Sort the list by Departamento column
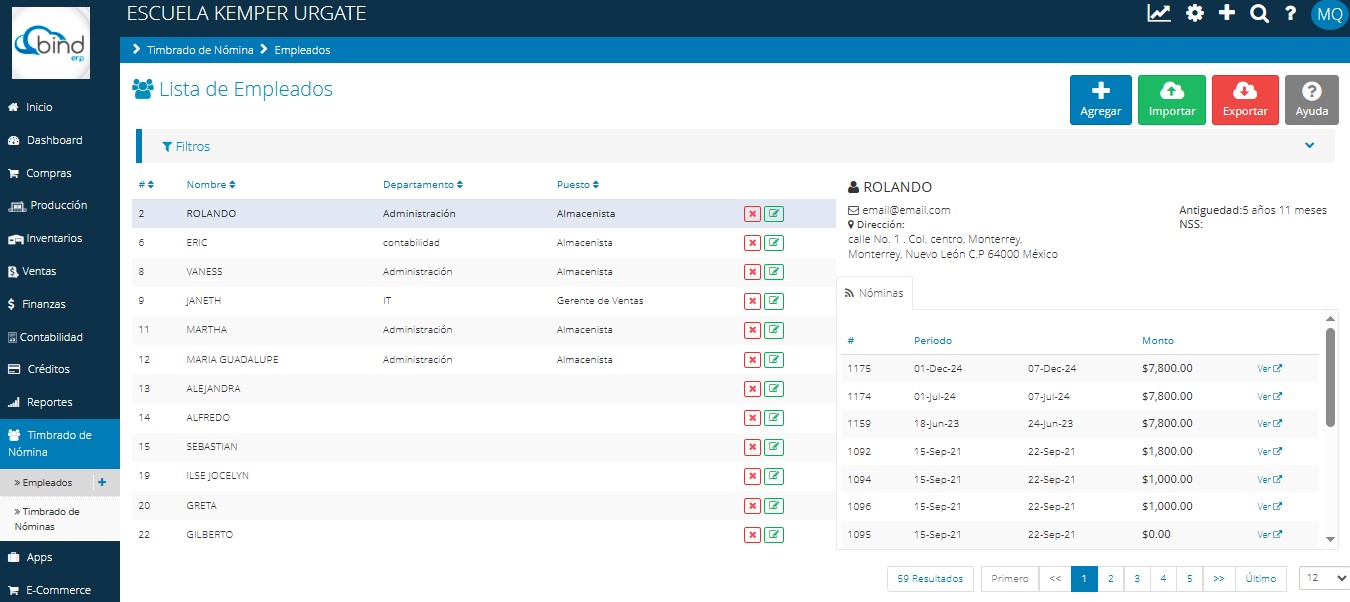The image size is (1350, 602). click(x=422, y=185)
